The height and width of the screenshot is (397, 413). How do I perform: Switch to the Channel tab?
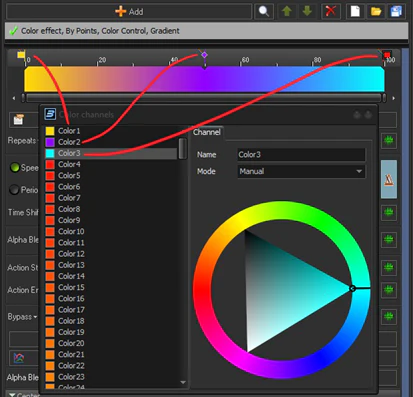207,132
